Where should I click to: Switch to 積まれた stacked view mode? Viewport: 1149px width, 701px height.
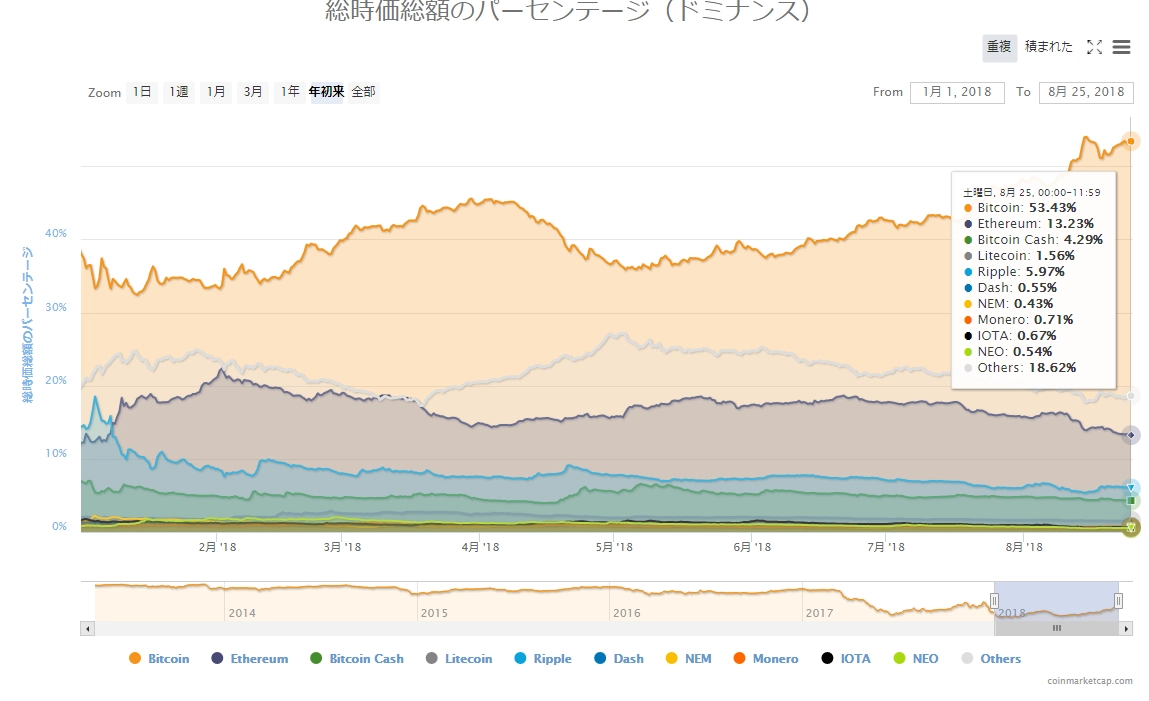point(1048,47)
